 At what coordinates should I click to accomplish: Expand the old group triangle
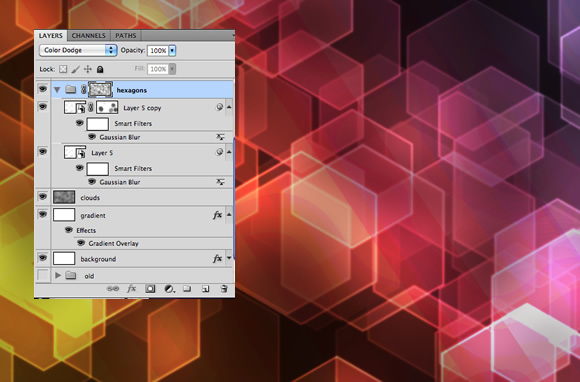58,275
